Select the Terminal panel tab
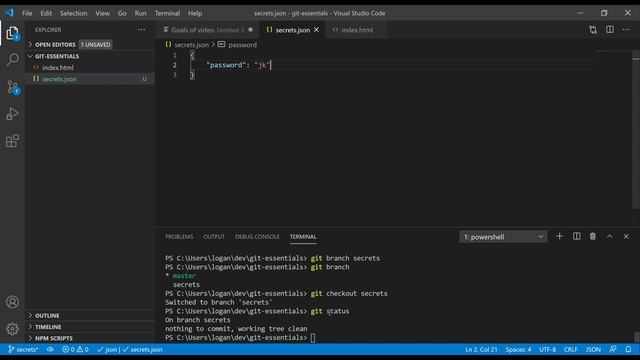Image resolution: width=640 pixels, height=360 pixels. point(303,237)
